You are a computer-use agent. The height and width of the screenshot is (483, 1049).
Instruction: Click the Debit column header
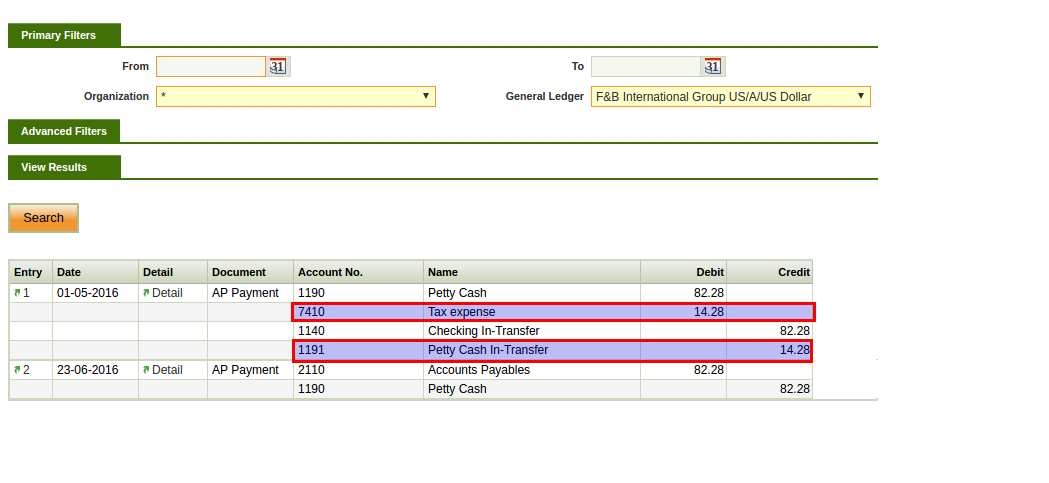[709, 272]
